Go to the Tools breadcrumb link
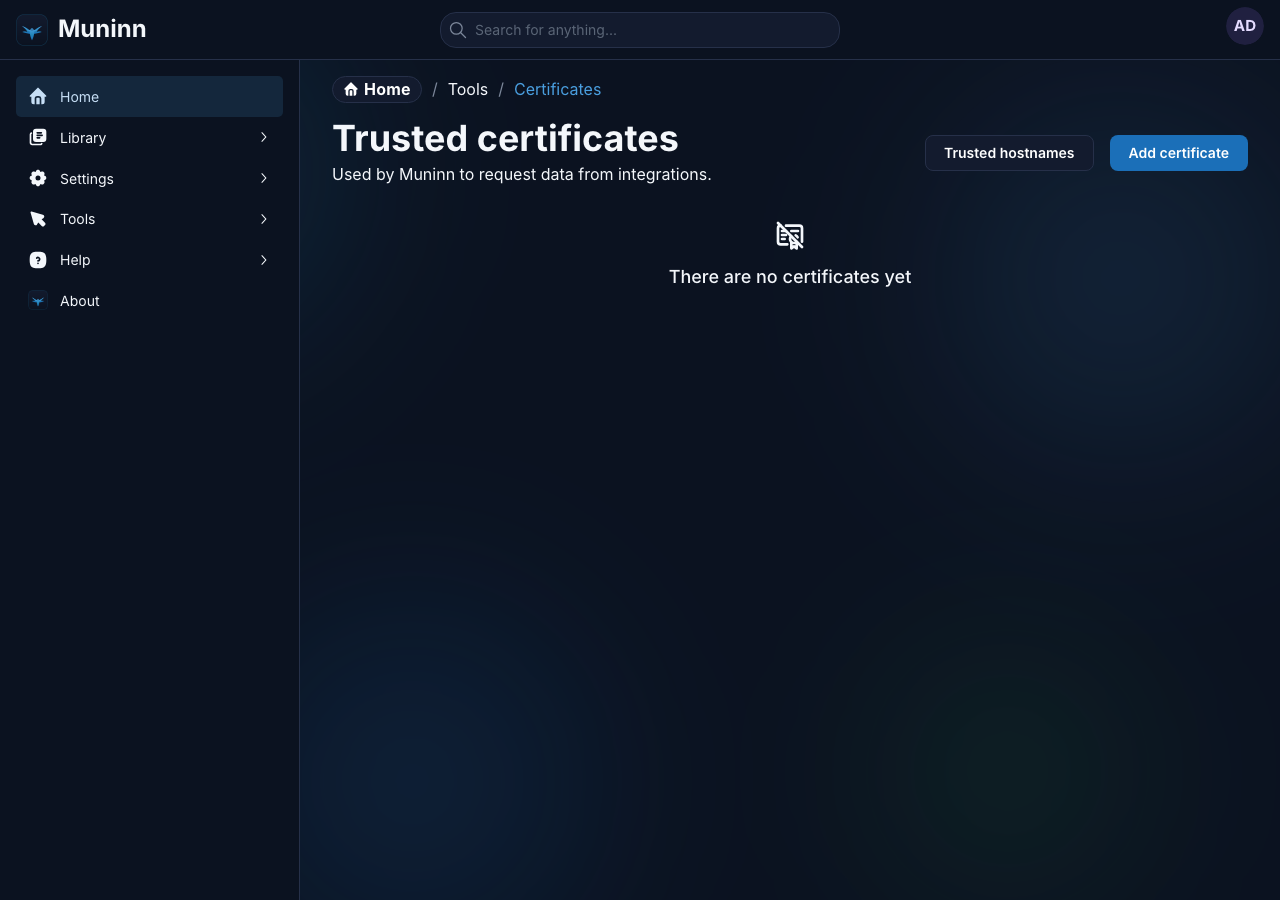The height and width of the screenshot is (900, 1280). [468, 89]
